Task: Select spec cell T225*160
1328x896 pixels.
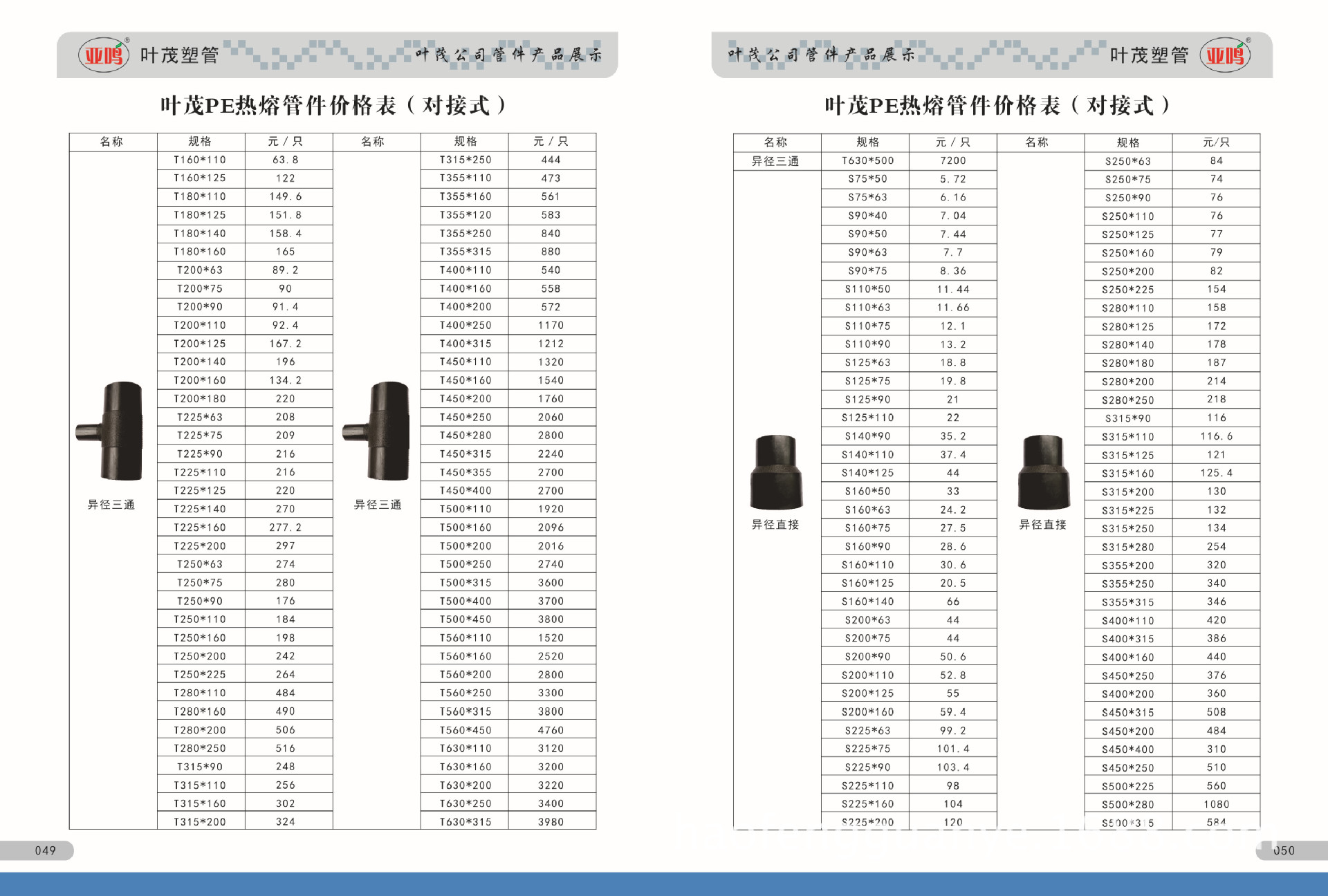Action: 201,528
